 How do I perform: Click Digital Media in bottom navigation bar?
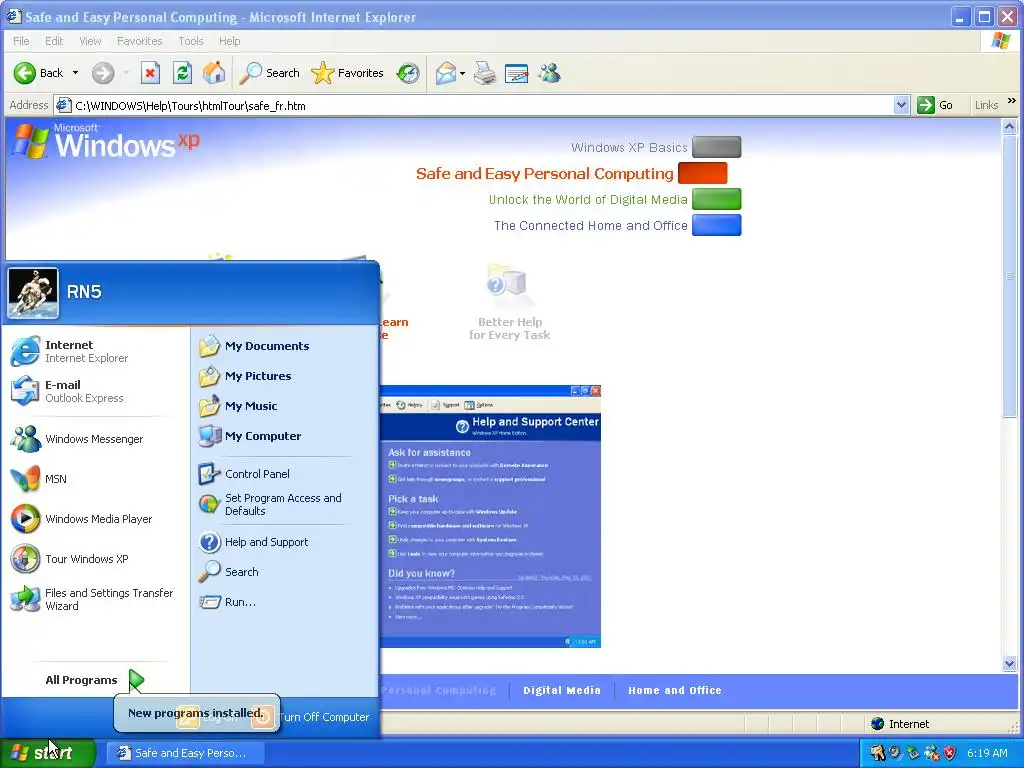562,690
